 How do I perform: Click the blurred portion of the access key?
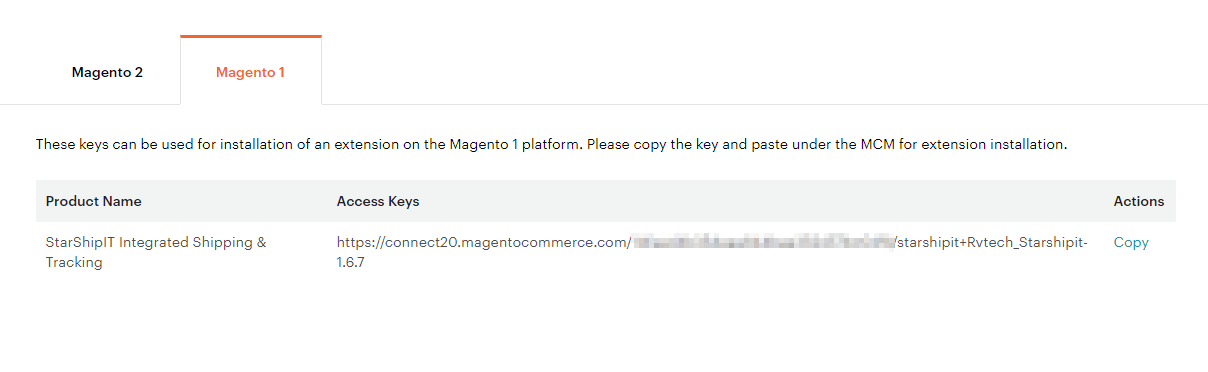762,242
